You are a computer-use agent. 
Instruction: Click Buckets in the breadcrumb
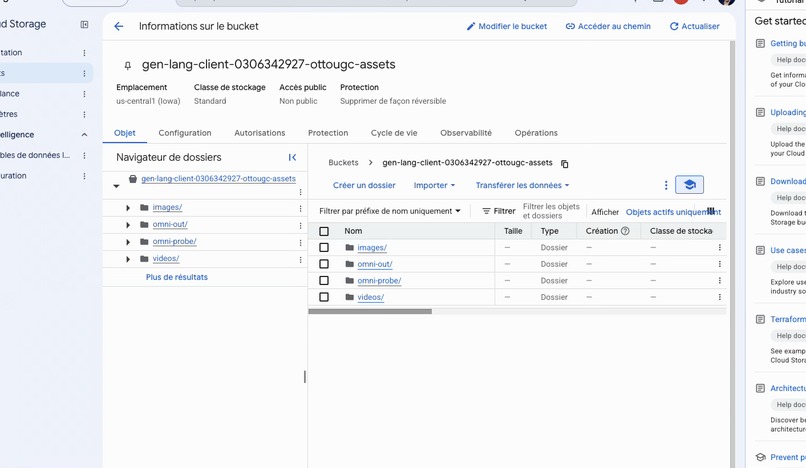343,163
